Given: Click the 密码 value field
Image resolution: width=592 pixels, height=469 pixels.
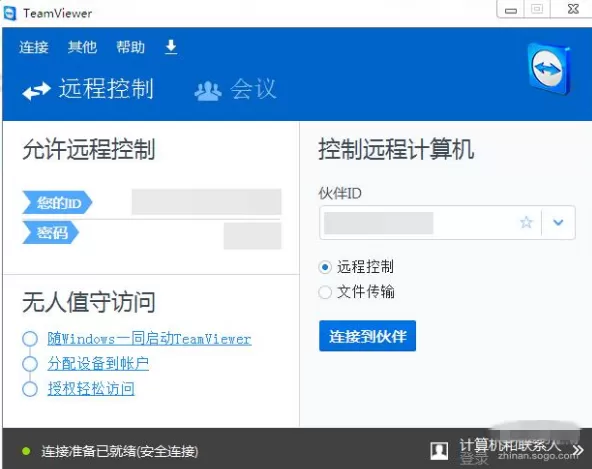Looking at the screenshot, I should coord(253,236).
